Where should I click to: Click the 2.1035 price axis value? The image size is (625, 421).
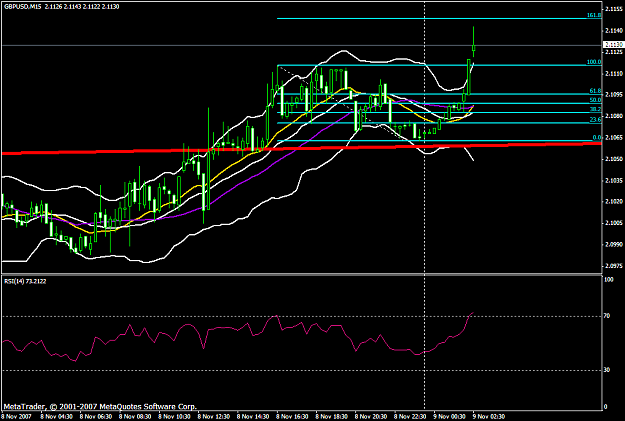pos(614,180)
